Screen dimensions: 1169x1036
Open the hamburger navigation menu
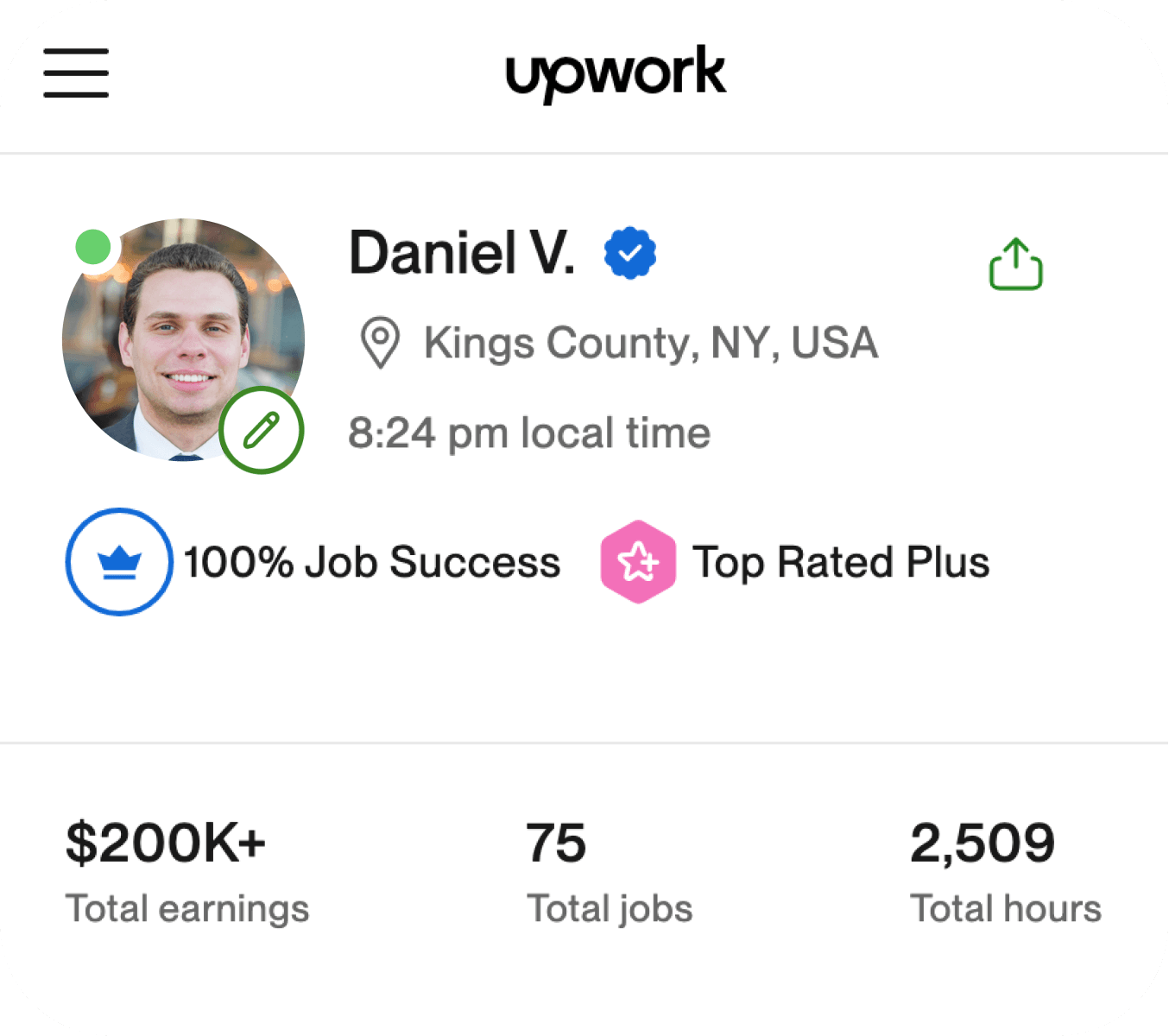coord(75,73)
